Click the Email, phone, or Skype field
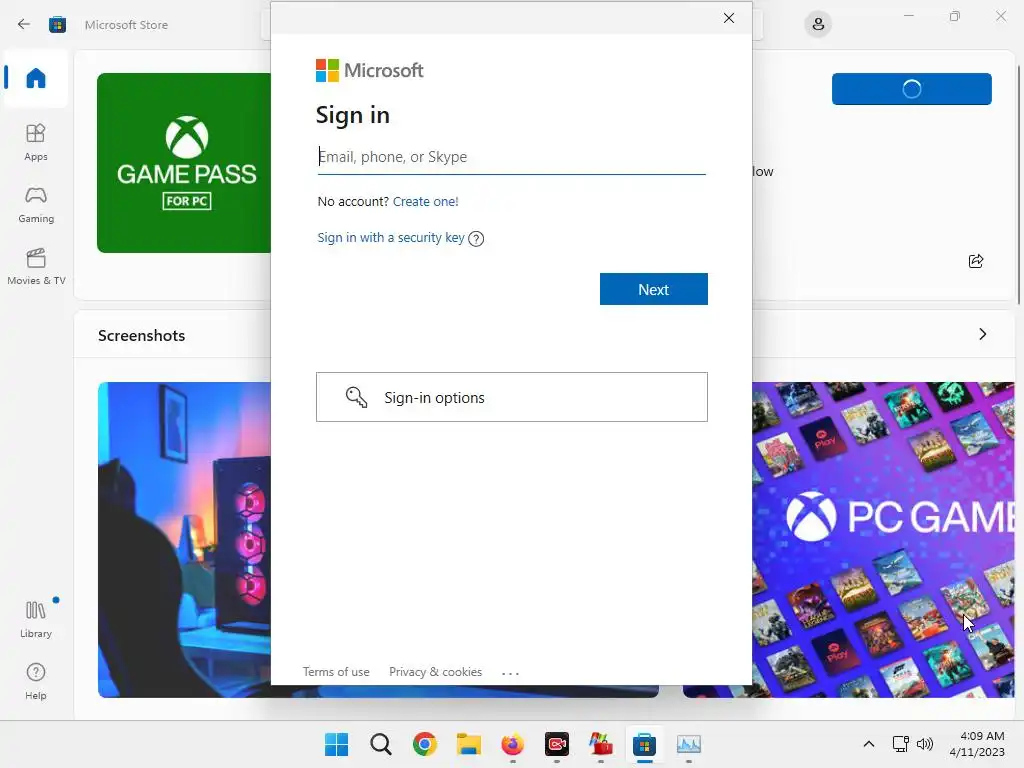Image resolution: width=1024 pixels, height=768 pixels. point(511,157)
